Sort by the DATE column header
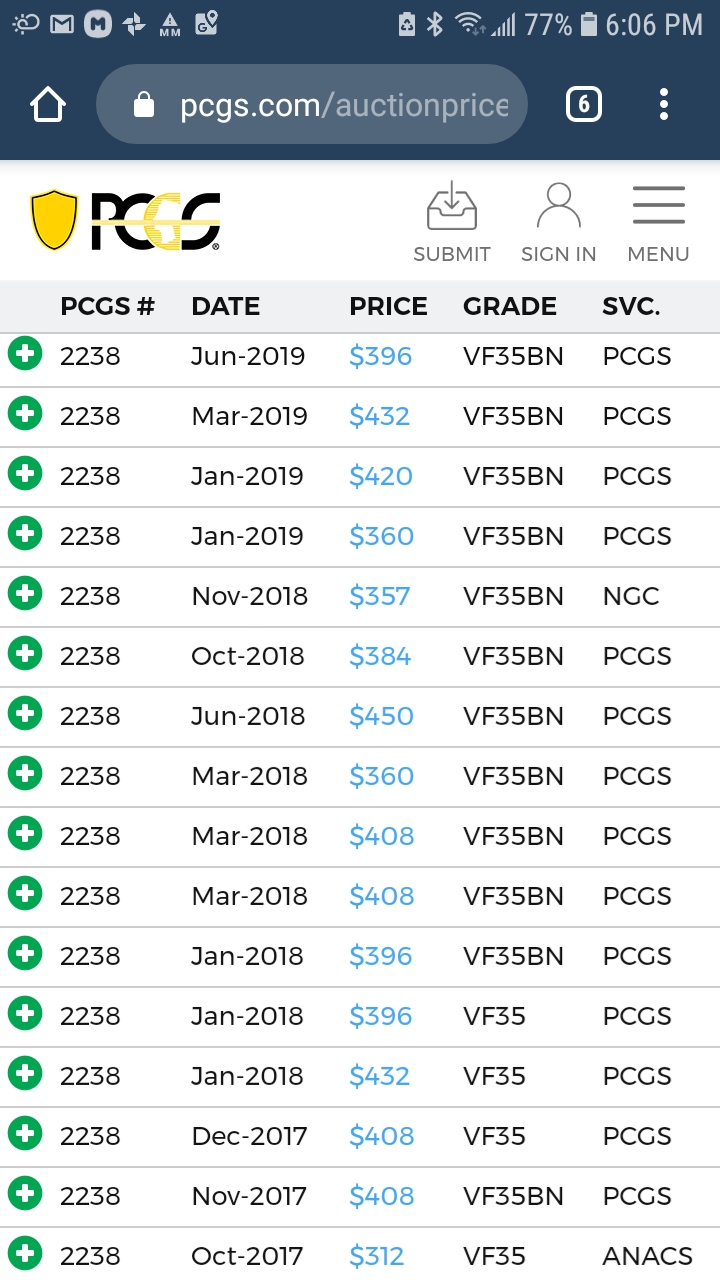720x1280 pixels. tap(226, 306)
